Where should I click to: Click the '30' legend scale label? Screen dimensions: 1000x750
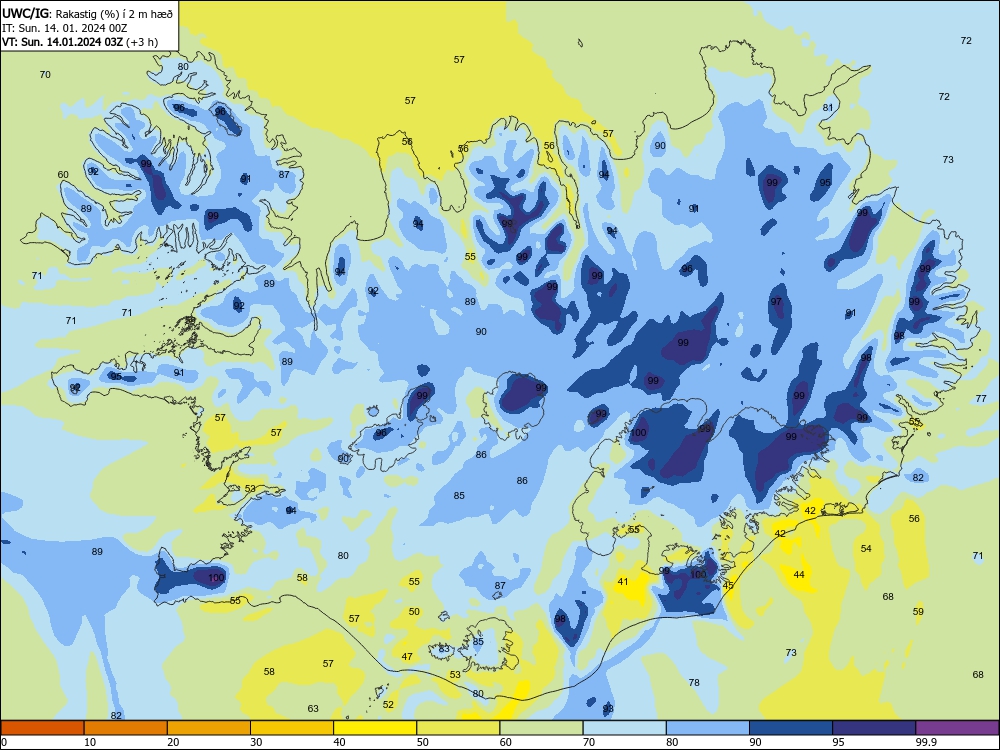pyautogui.click(x=256, y=742)
